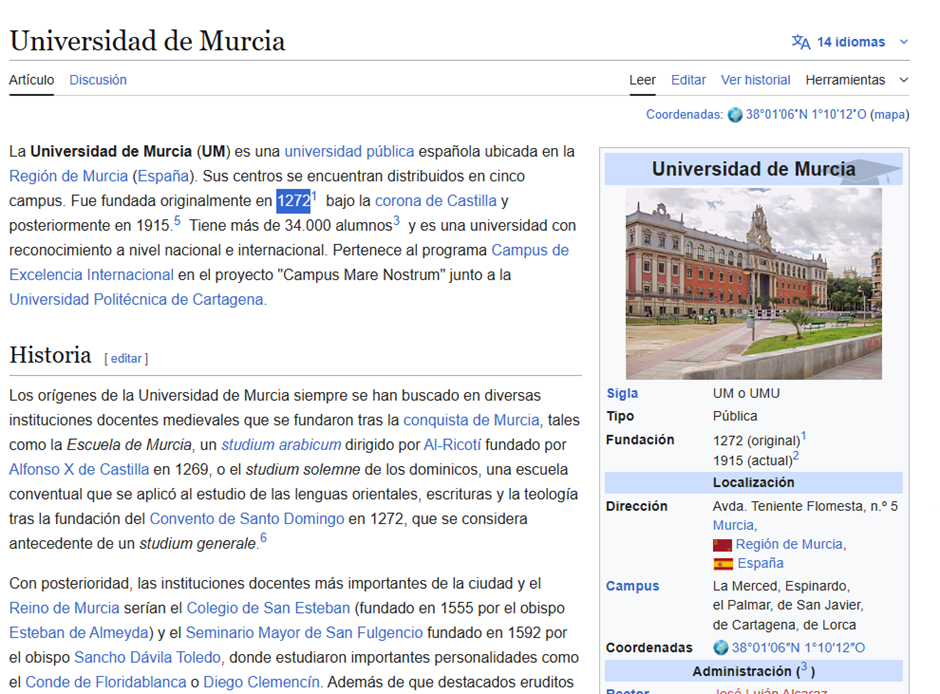Open the Herramientas dropdown menu
The height and width of the screenshot is (694, 940).
(x=857, y=80)
